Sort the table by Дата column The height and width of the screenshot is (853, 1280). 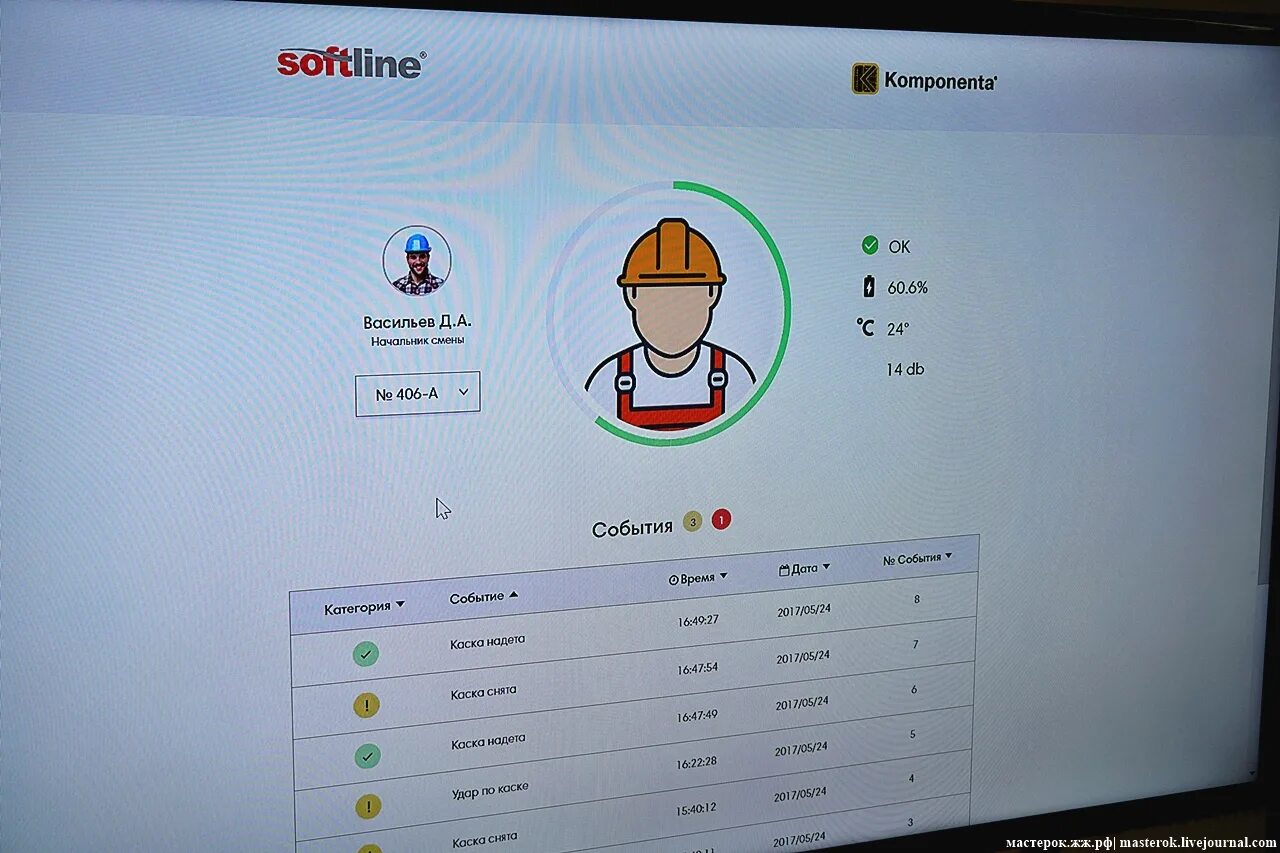[x=804, y=568]
